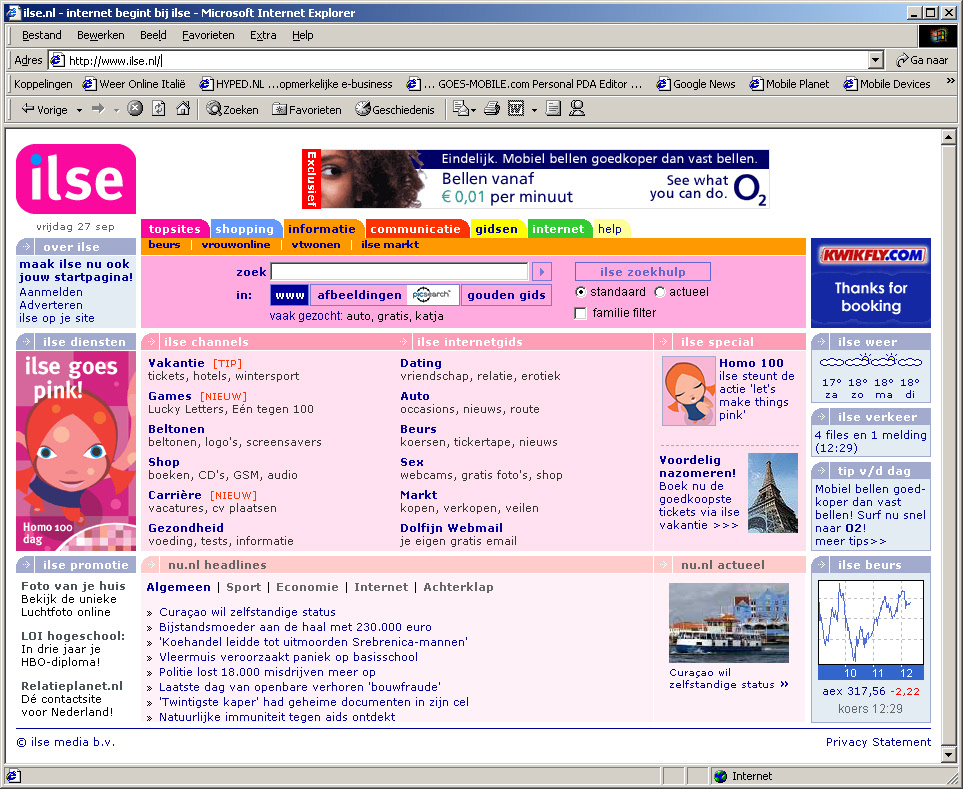Viewport: 963px width, 789px height.
Task: Open the 'Mobile Planet' link shortcut
Action: coord(789,84)
